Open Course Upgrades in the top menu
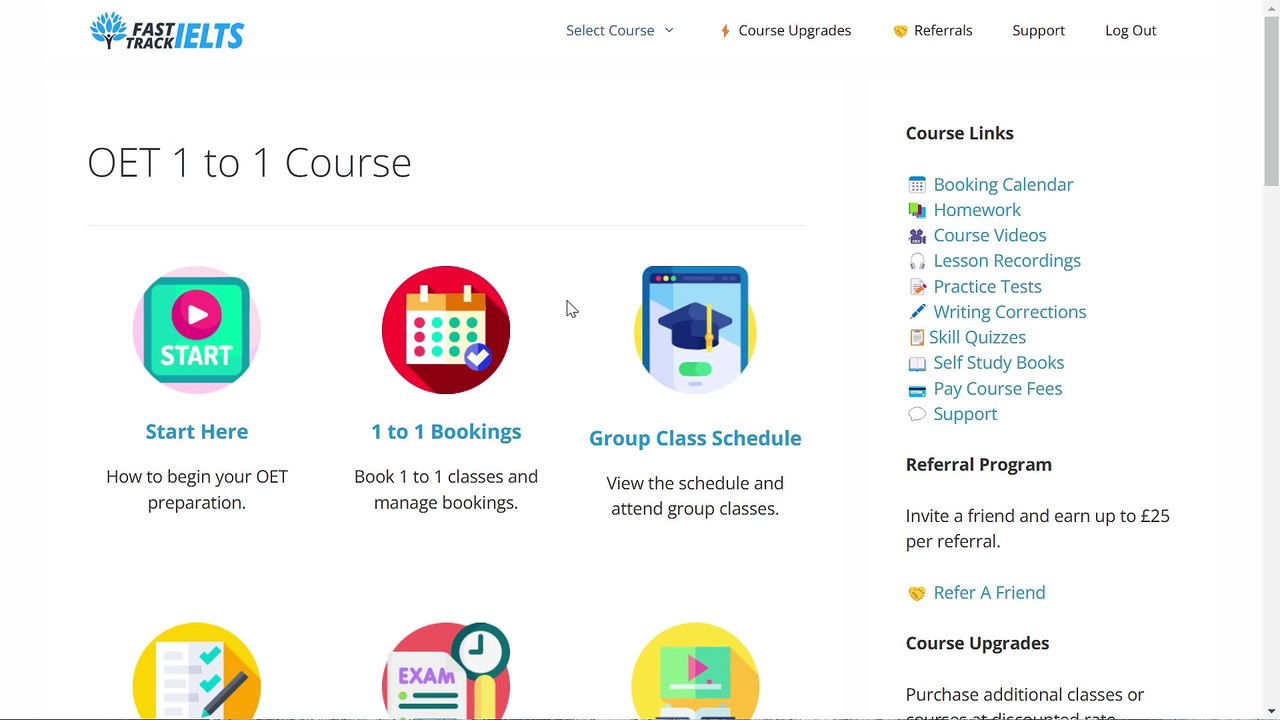 [x=785, y=30]
